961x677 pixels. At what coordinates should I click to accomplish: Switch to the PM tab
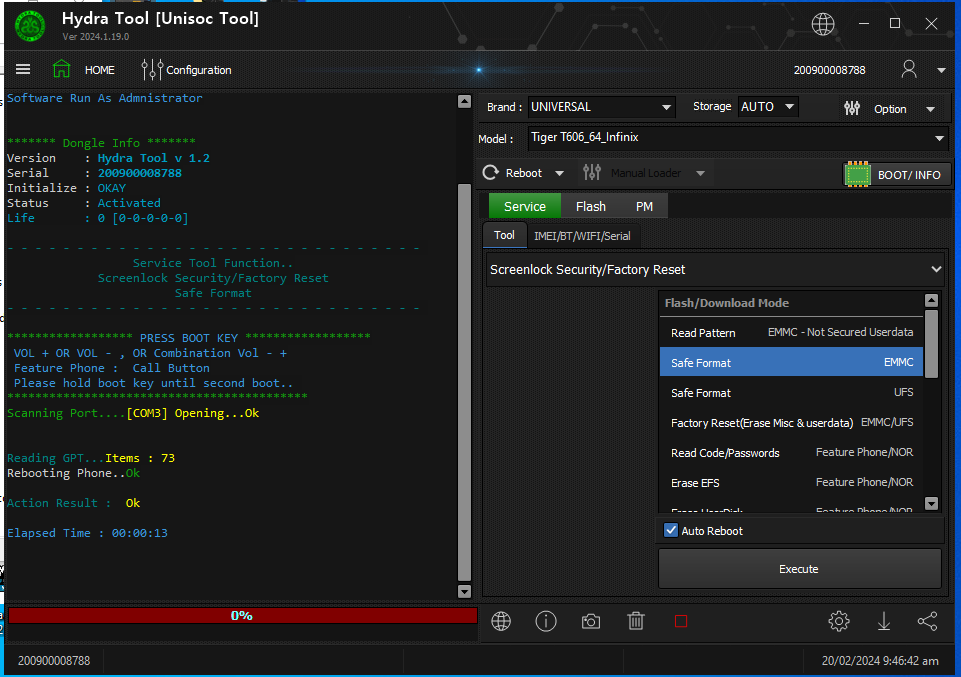tap(644, 206)
